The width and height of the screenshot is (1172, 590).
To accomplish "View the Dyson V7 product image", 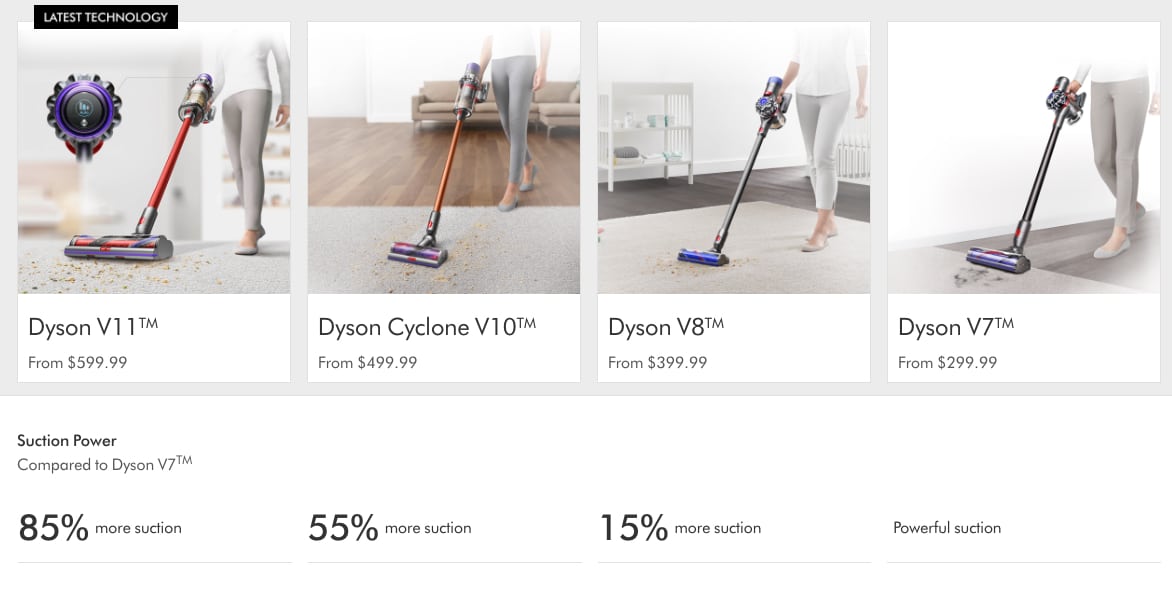I will [x=1023, y=158].
